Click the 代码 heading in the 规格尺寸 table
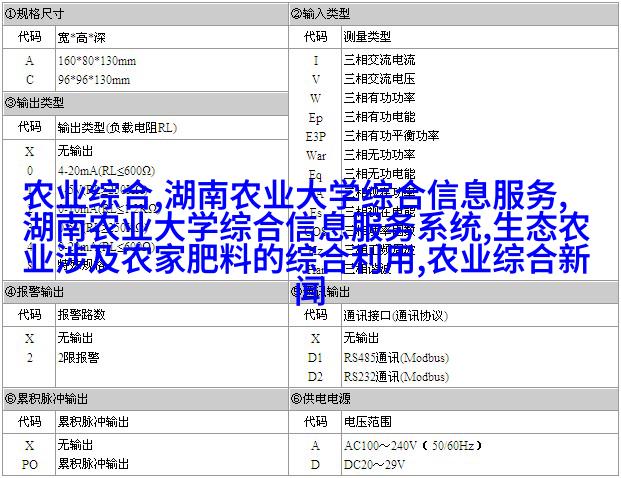This screenshot has height=478, width=621. [x=29, y=37]
